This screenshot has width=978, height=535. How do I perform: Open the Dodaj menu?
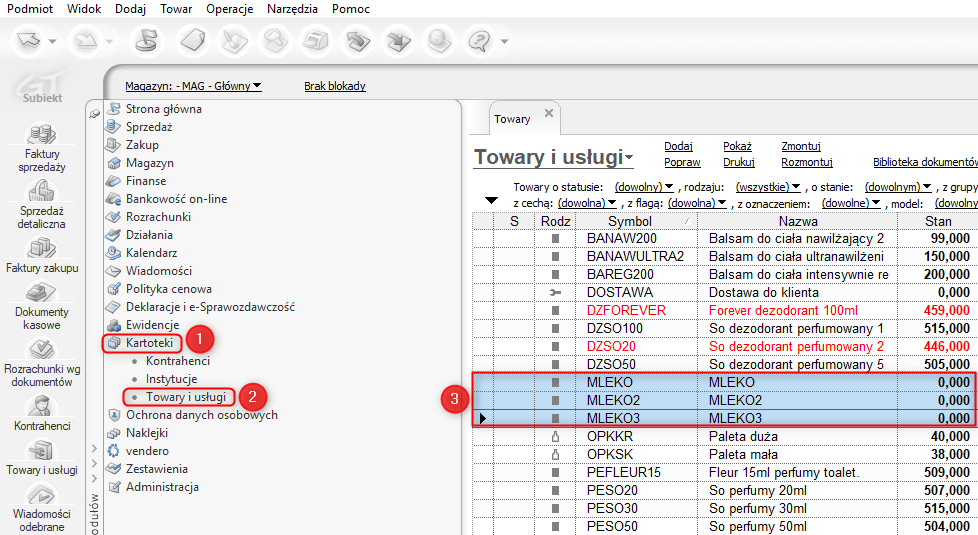tap(130, 9)
